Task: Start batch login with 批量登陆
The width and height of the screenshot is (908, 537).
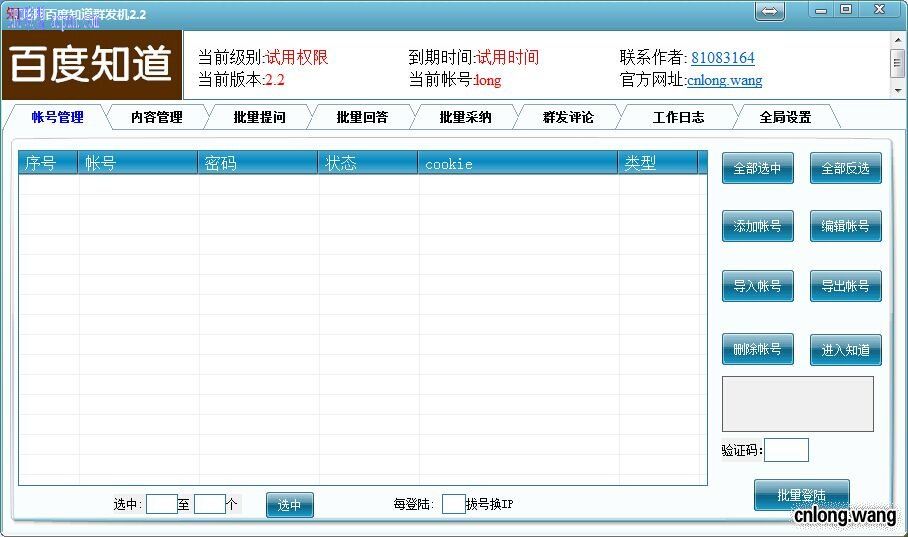Action: pos(801,495)
